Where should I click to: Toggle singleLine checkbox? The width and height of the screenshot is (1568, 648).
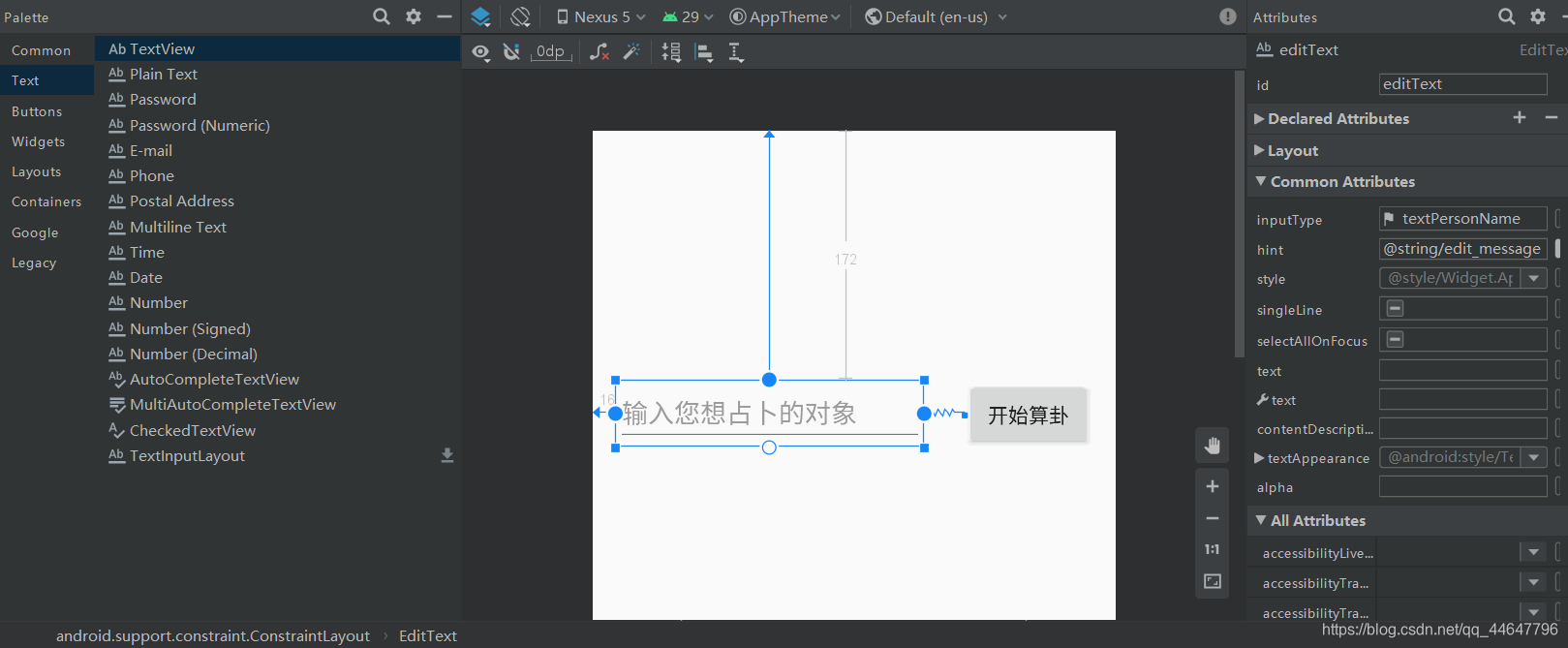click(1395, 308)
